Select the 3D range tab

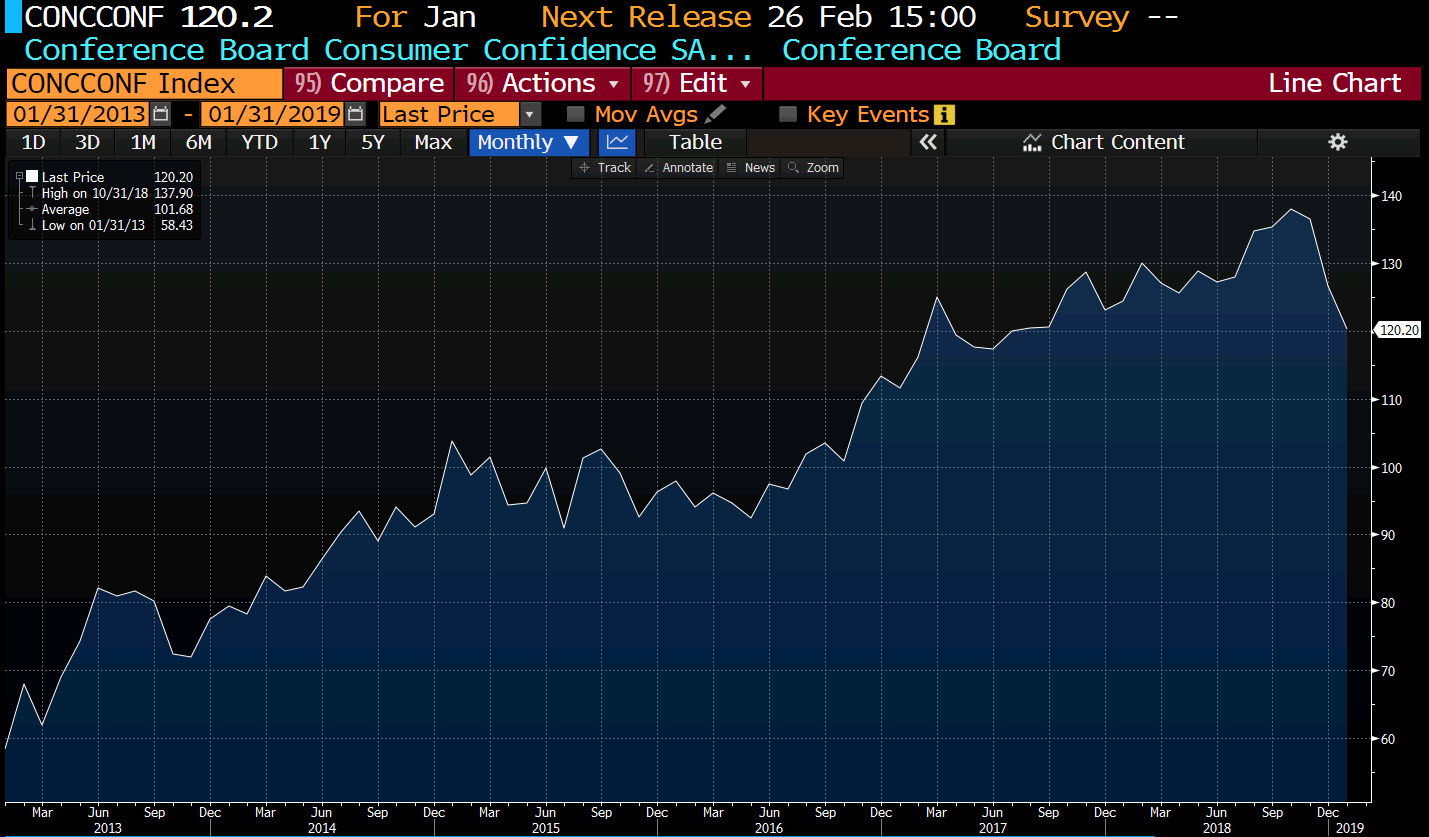coord(88,142)
